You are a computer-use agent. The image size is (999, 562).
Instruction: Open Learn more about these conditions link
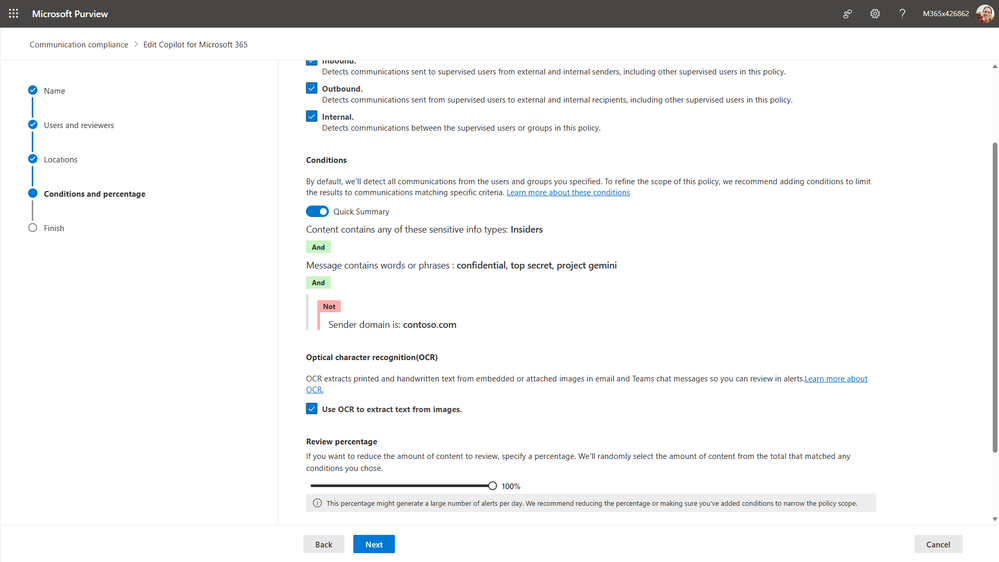568,192
